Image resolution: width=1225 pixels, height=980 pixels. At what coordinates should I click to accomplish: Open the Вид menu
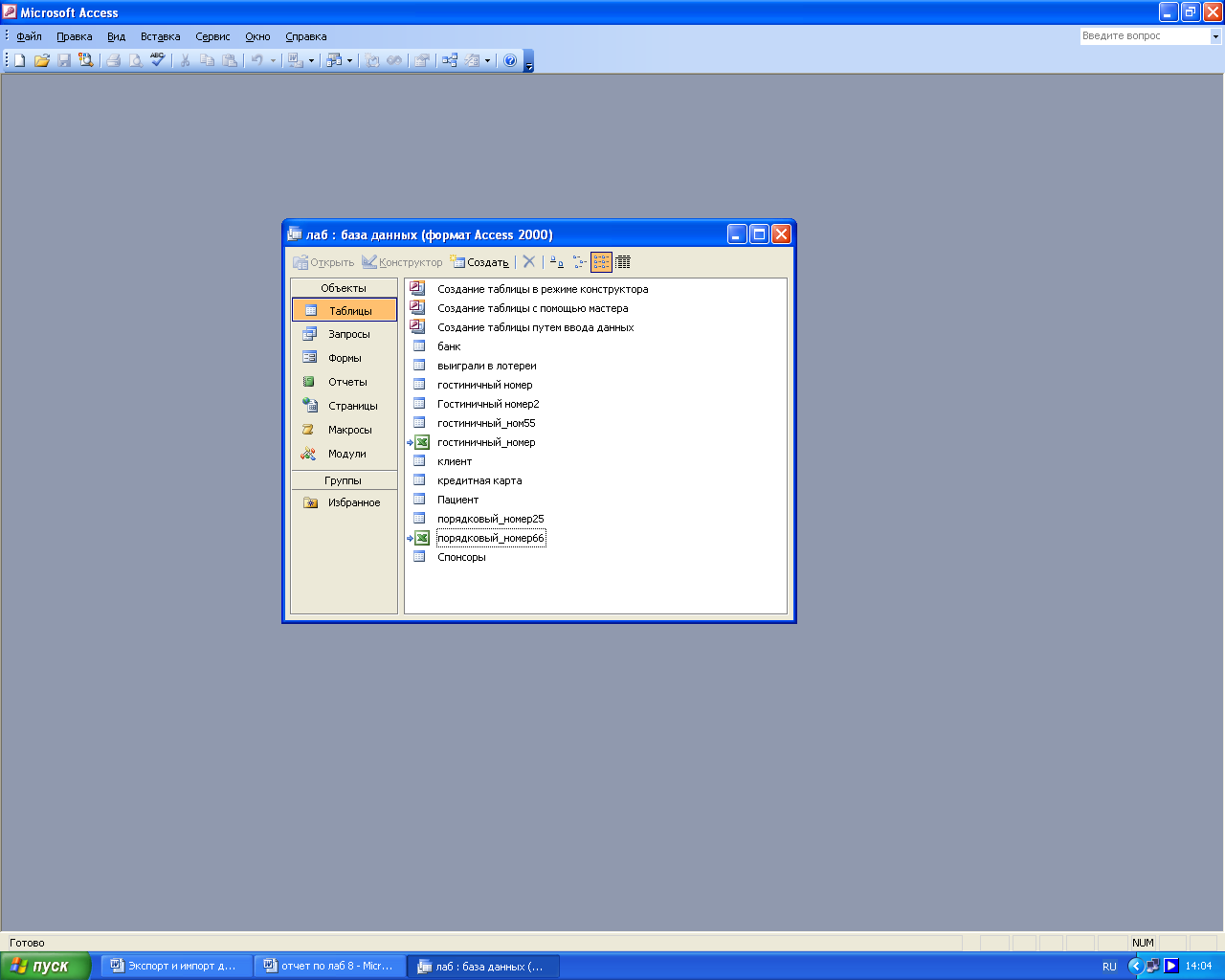pyautogui.click(x=116, y=36)
